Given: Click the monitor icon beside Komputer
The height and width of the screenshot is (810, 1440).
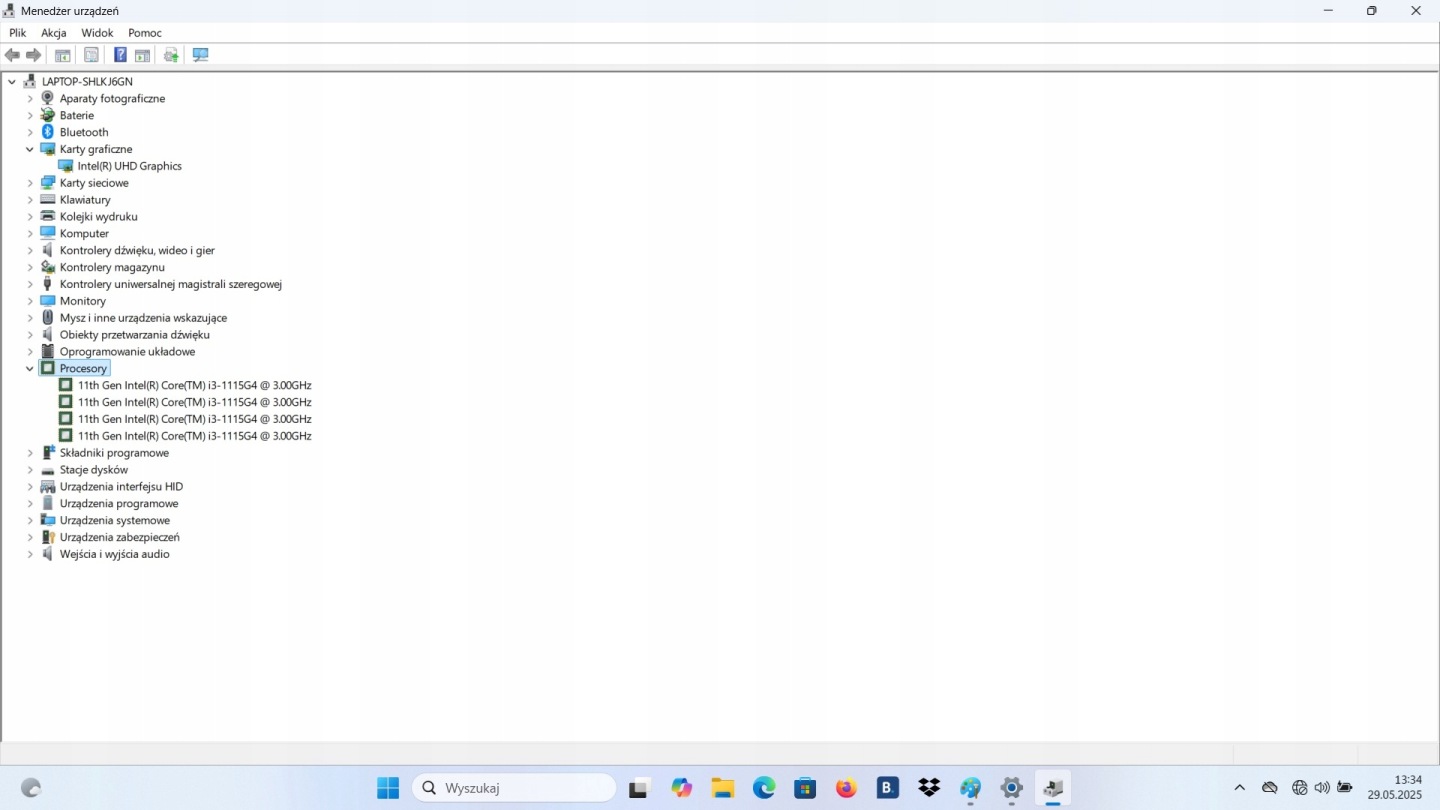Looking at the screenshot, I should pos(48,233).
